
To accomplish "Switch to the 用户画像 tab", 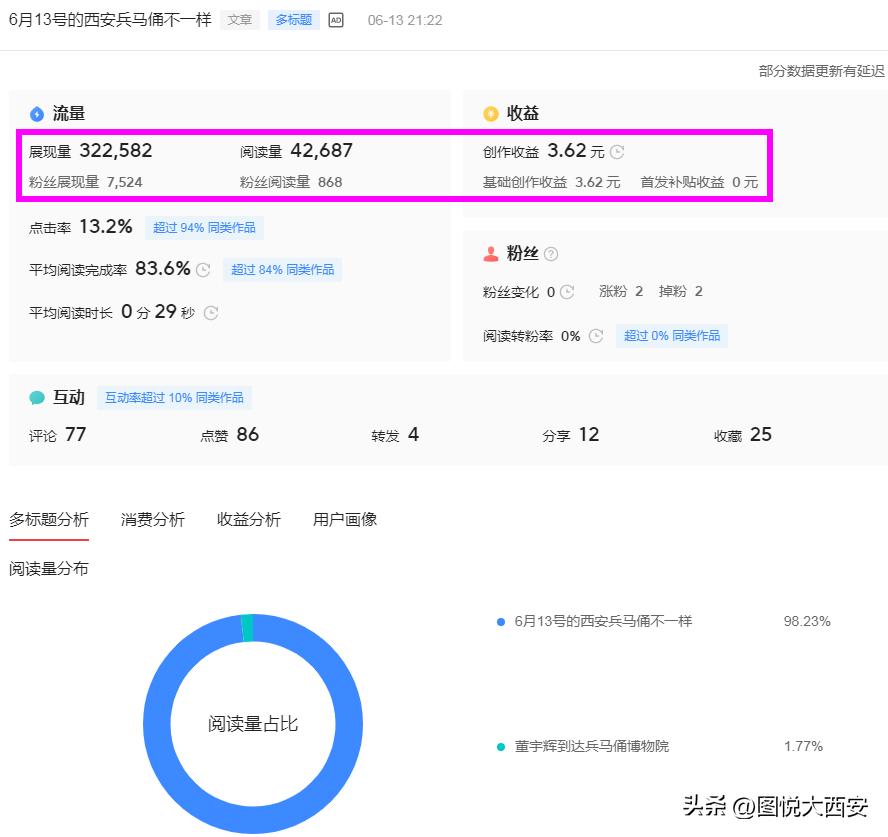I will [x=347, y=519].
